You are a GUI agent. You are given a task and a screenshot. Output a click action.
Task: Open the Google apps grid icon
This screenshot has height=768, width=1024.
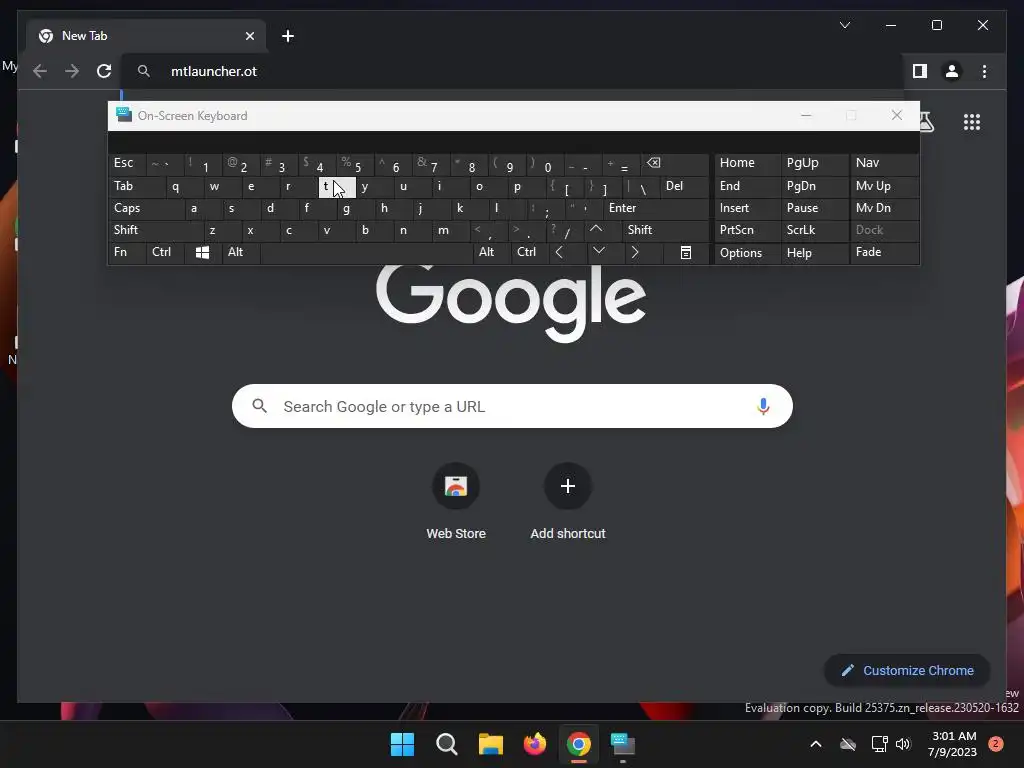point(972,122)
